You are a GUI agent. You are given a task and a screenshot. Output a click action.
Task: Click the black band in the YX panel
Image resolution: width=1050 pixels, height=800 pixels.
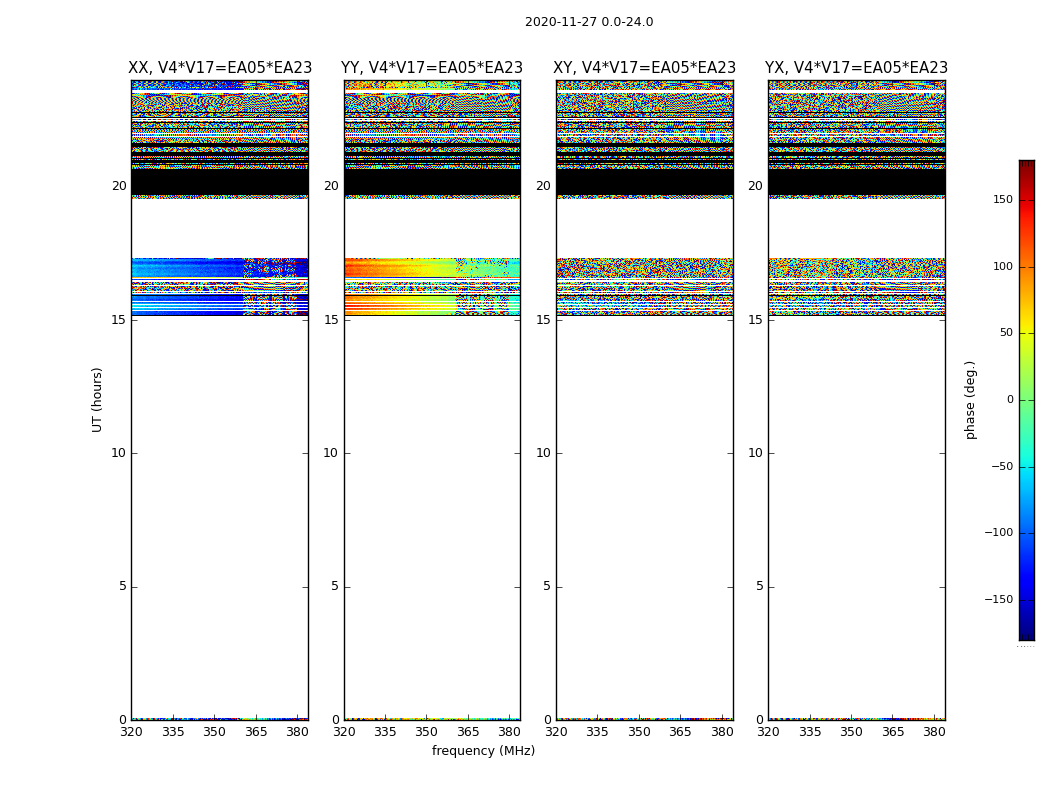(x=856, y=182)
